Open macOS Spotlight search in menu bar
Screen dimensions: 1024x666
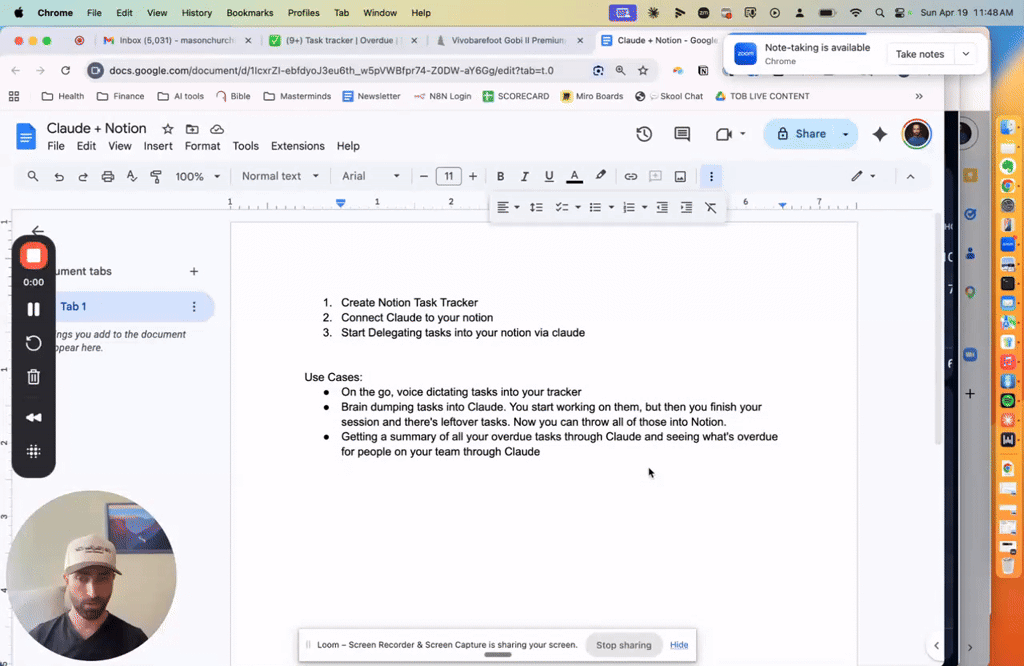click(880, 12)
